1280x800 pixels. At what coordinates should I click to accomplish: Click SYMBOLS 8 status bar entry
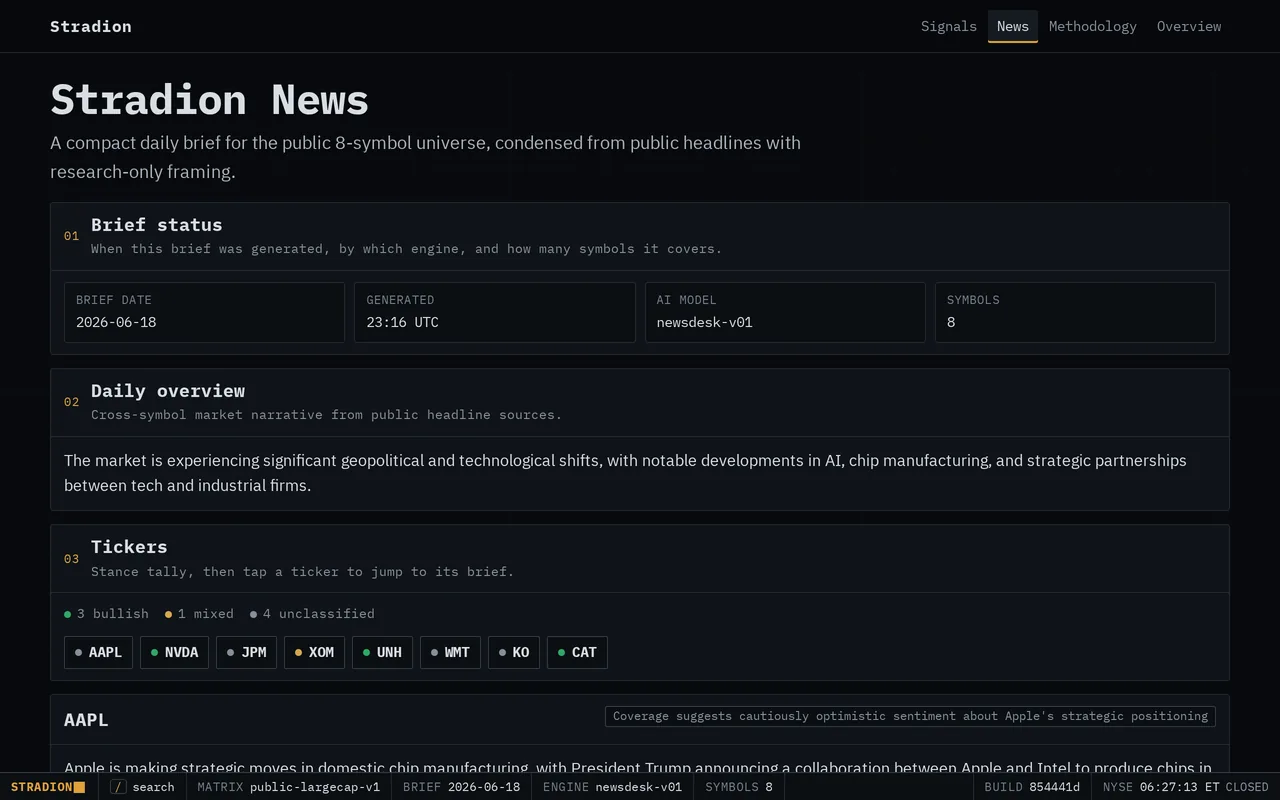739,787
